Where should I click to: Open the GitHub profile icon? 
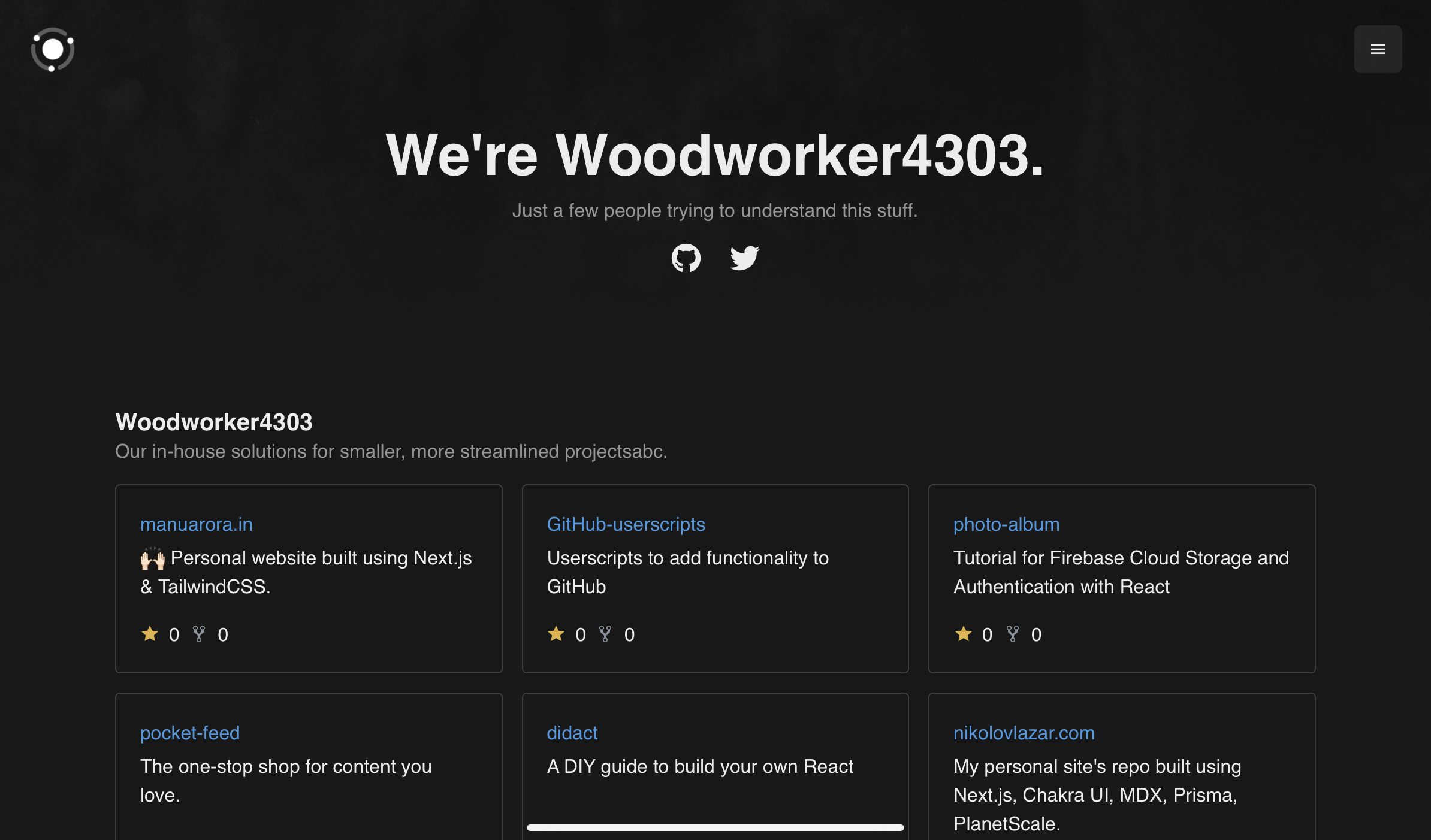click(x=686, y=258)
